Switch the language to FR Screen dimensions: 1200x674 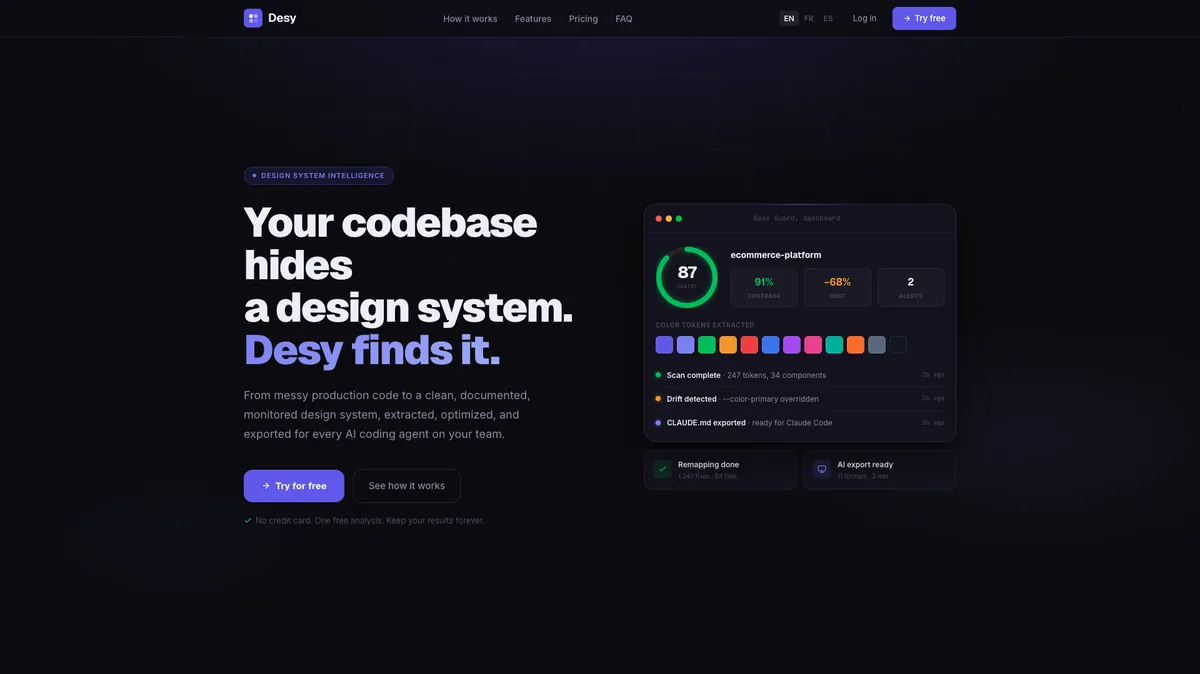pos(809,18)
